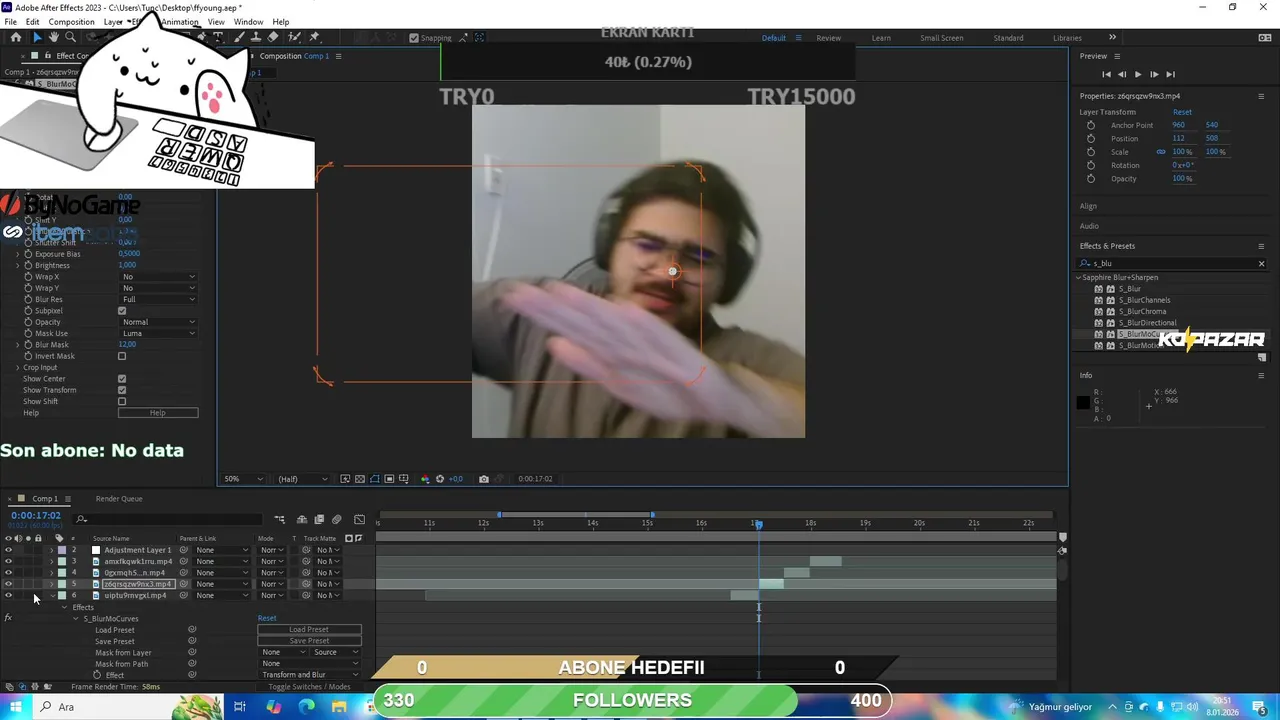Hide the uiptu9mvgxl.mp4 layer
This screenshot has width=1280, height=720.
9,595
